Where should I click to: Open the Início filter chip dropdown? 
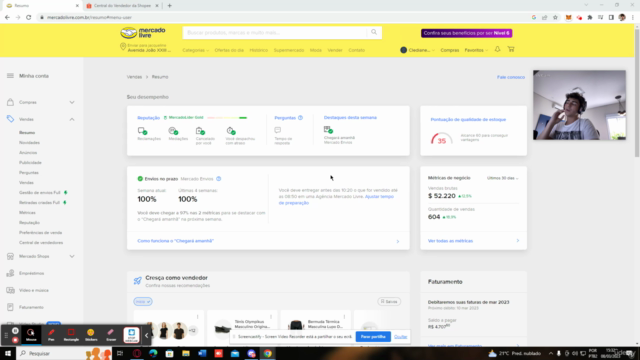(143, 302)
